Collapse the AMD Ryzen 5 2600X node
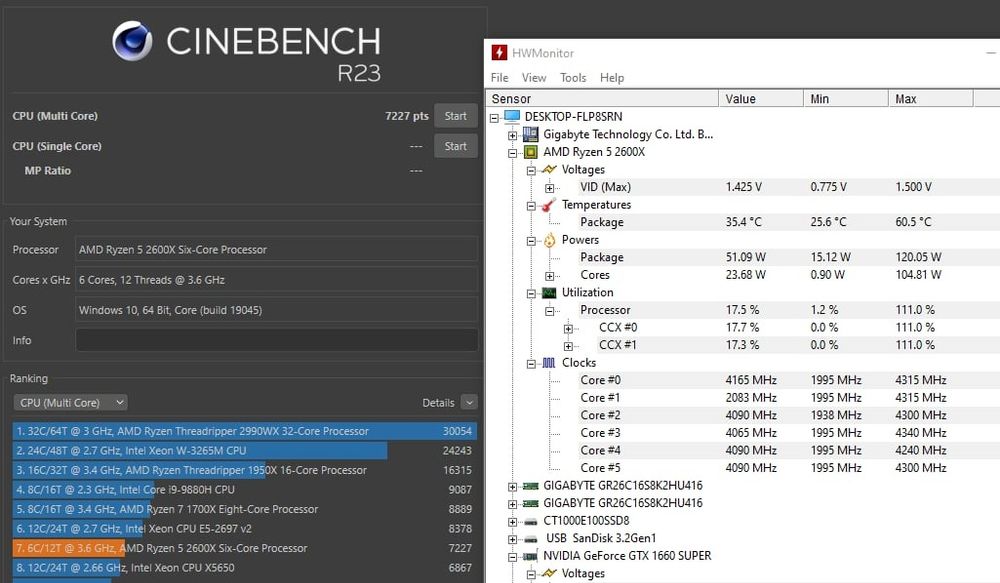1000x583 pixels. (x=513, y=153)
